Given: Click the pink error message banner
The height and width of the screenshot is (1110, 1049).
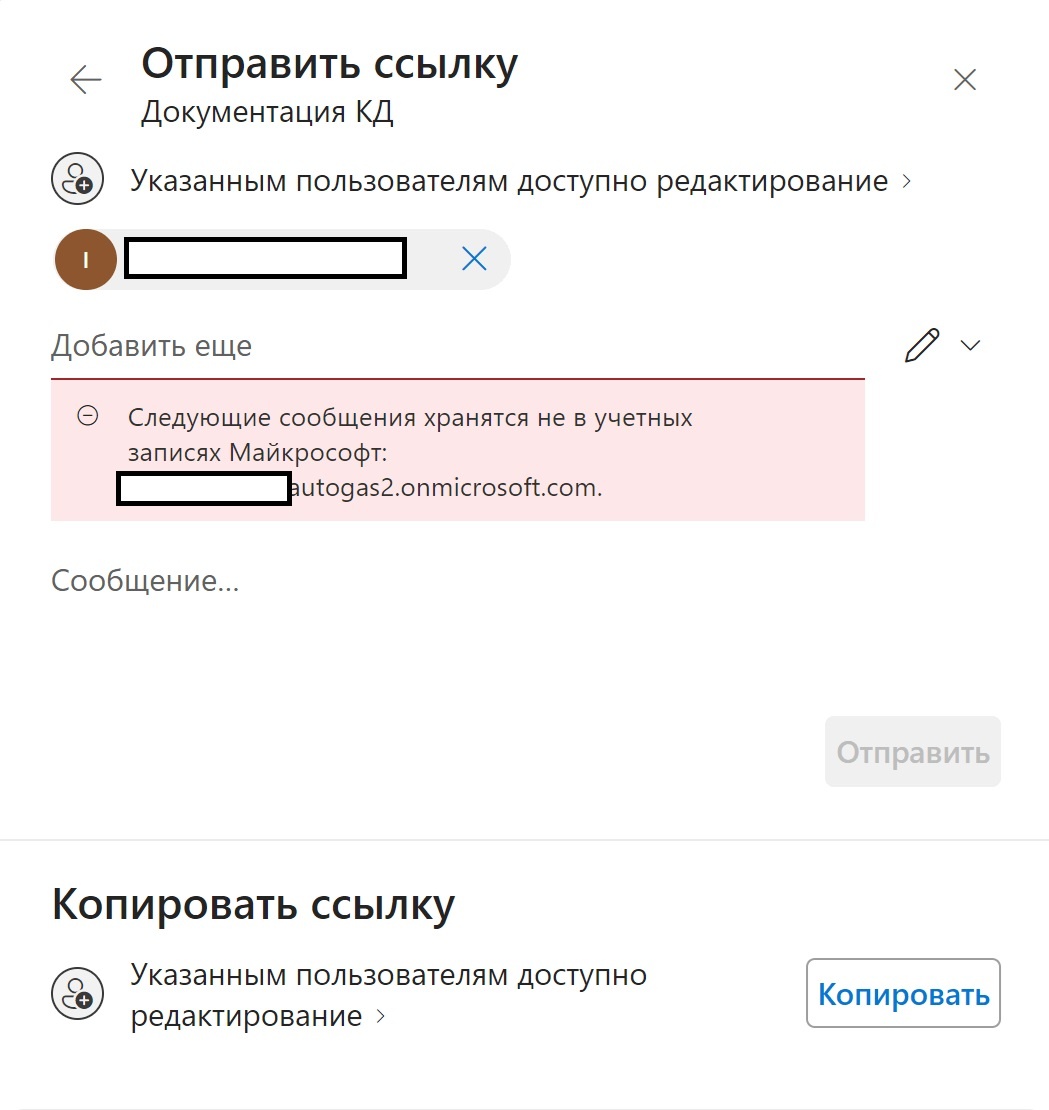Looking at the screenshot, I should pos(457,450).
